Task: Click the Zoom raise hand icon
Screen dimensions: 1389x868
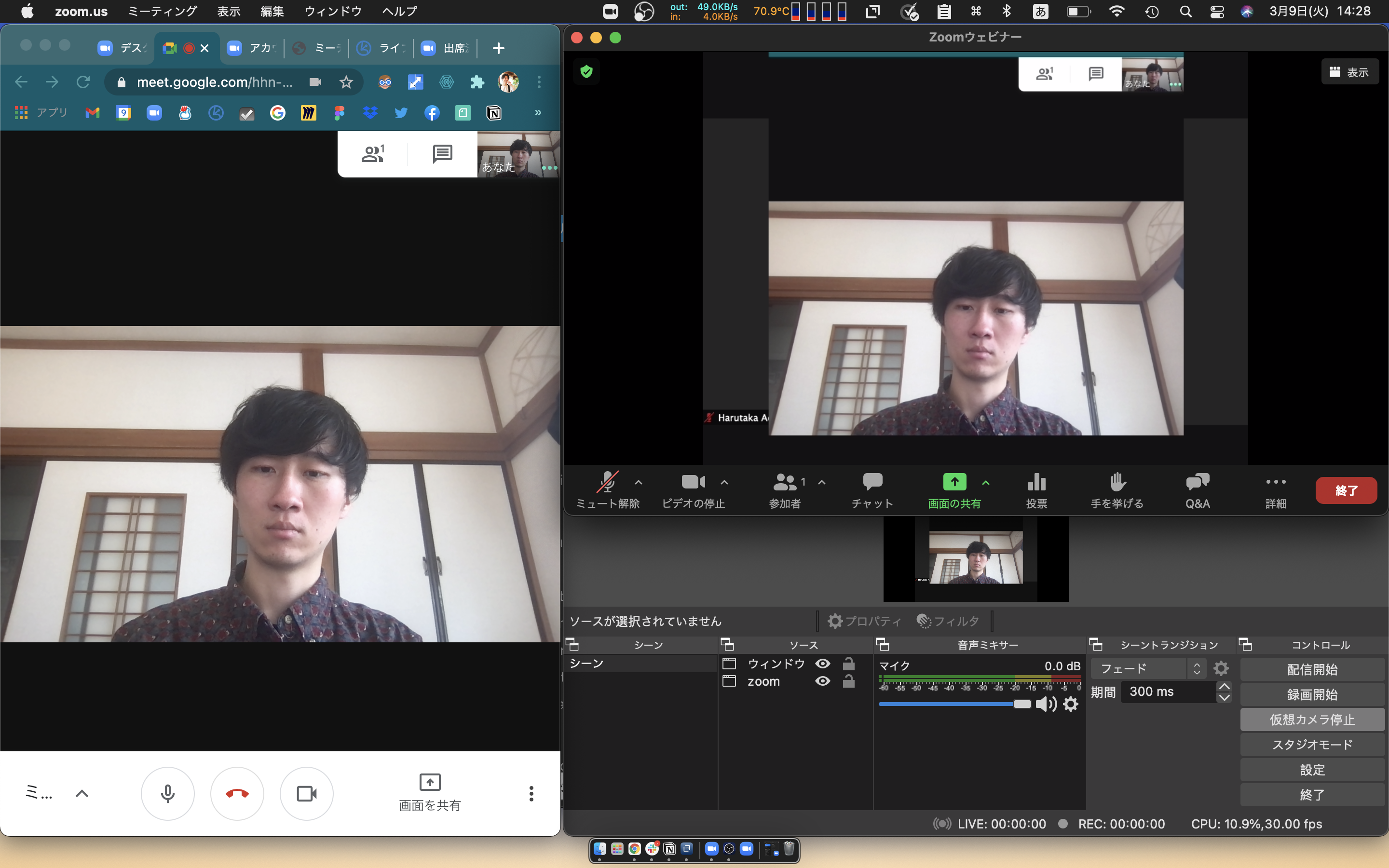Action: coord(1117,483)
